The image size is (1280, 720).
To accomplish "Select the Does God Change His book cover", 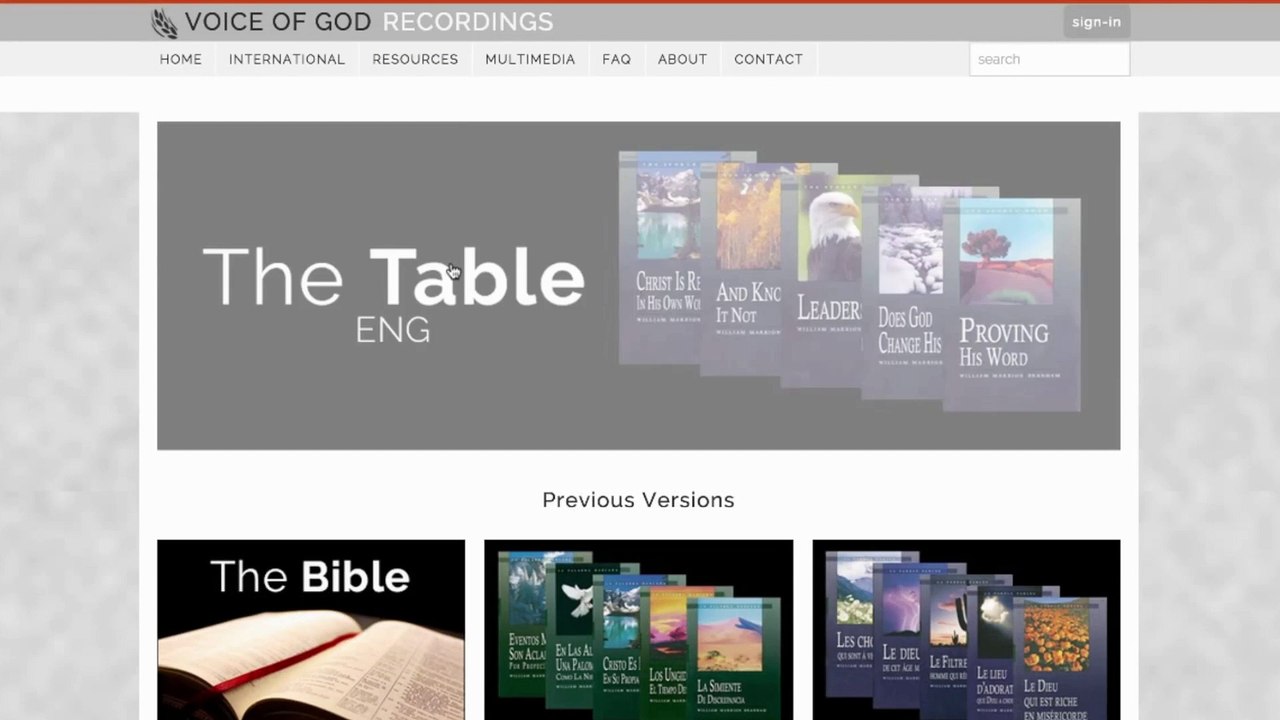I will click(902, 294).
